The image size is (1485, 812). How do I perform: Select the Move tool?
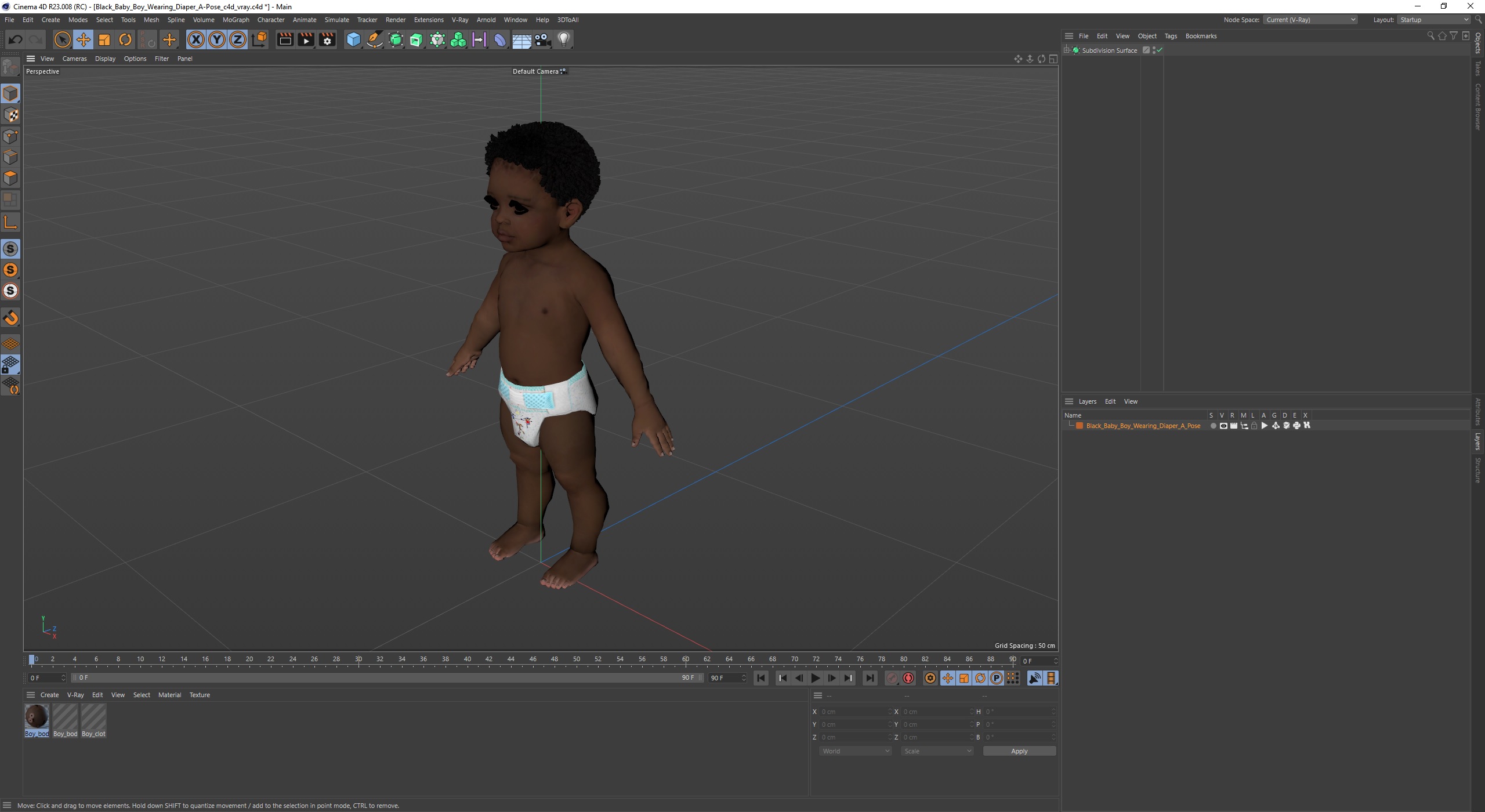coord(84,39)
